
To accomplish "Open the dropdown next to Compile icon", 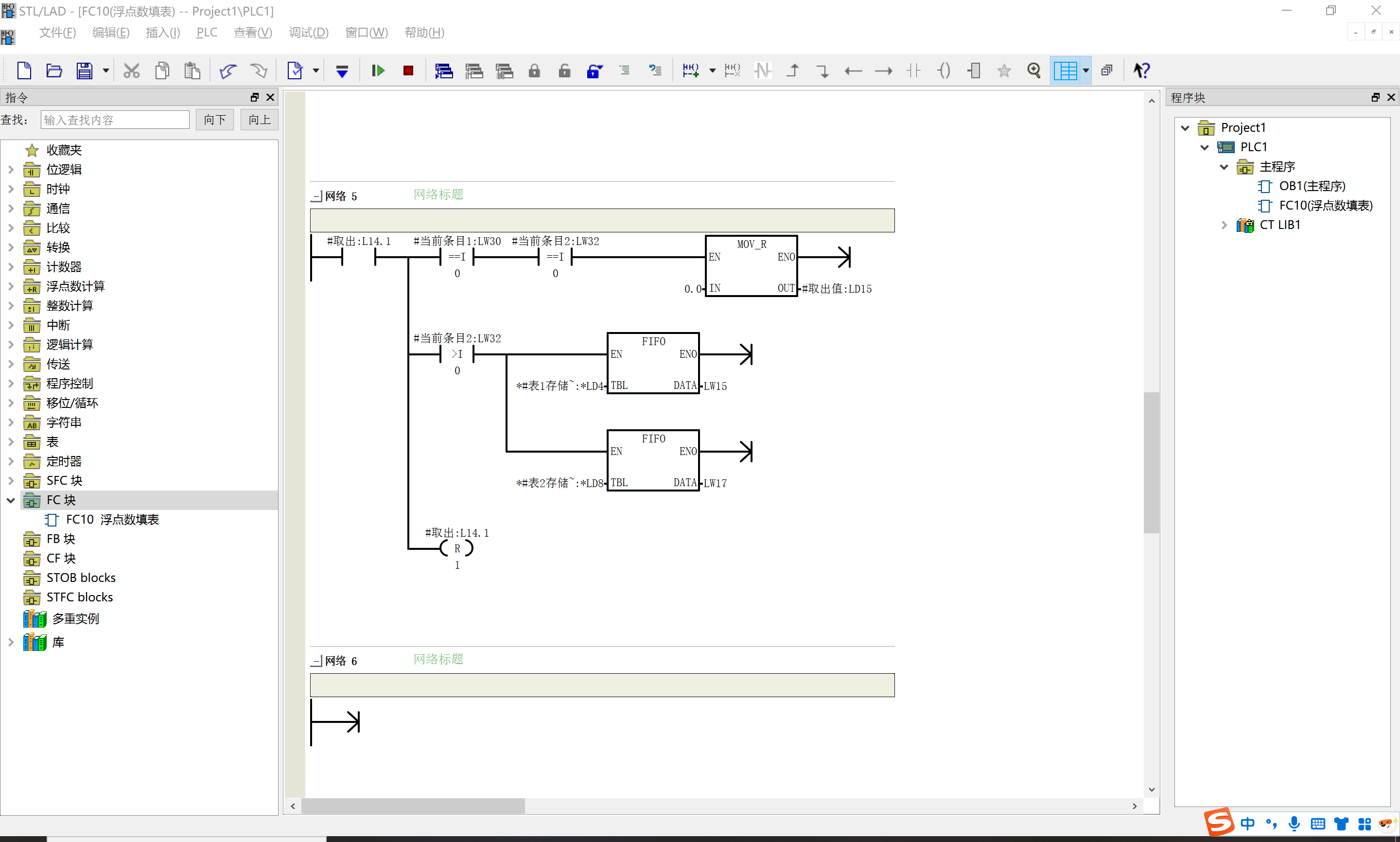I will click(315, 70).
